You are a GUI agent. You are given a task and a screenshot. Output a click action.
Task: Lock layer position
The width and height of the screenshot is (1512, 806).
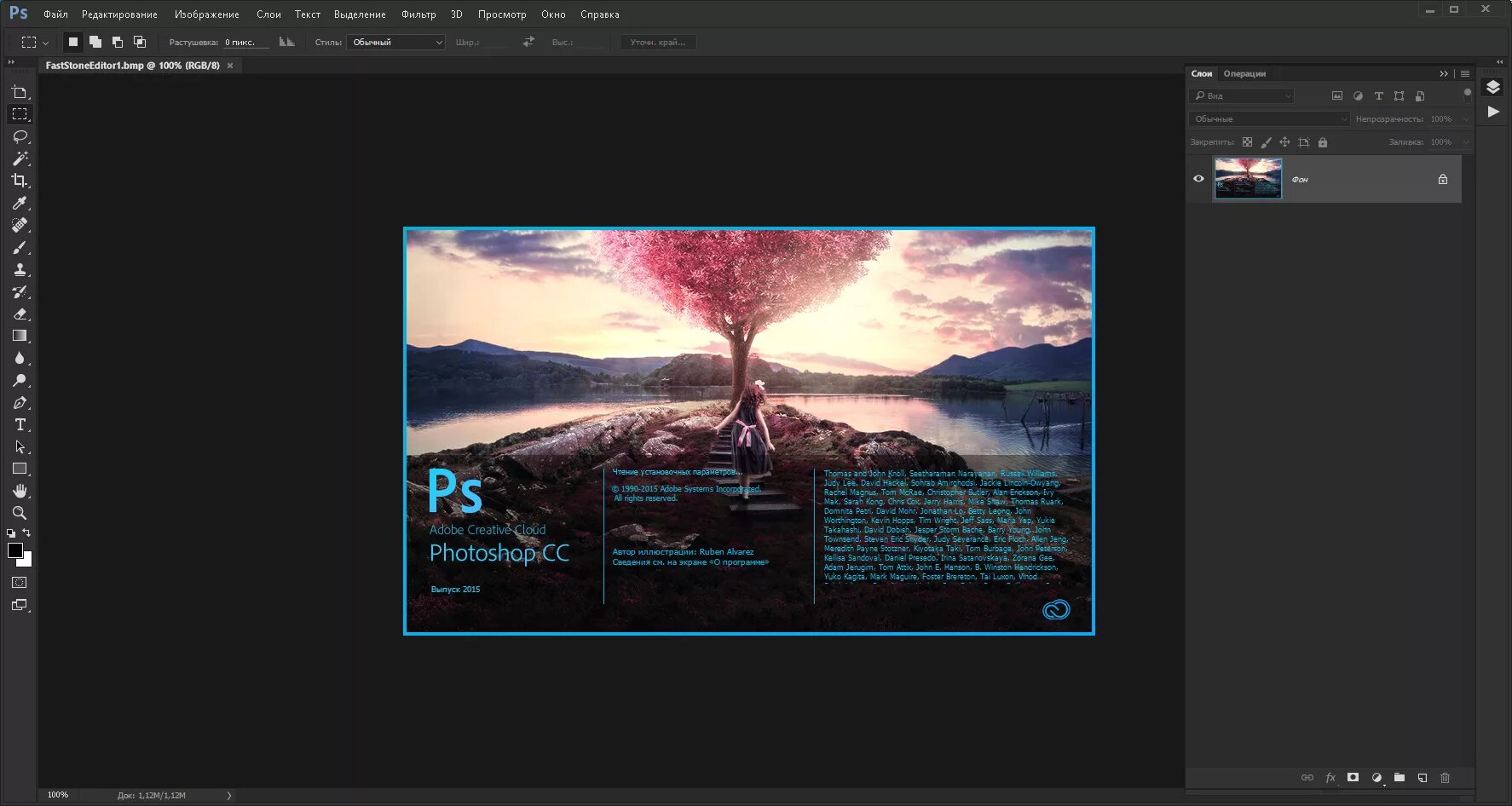[1284, 142]
